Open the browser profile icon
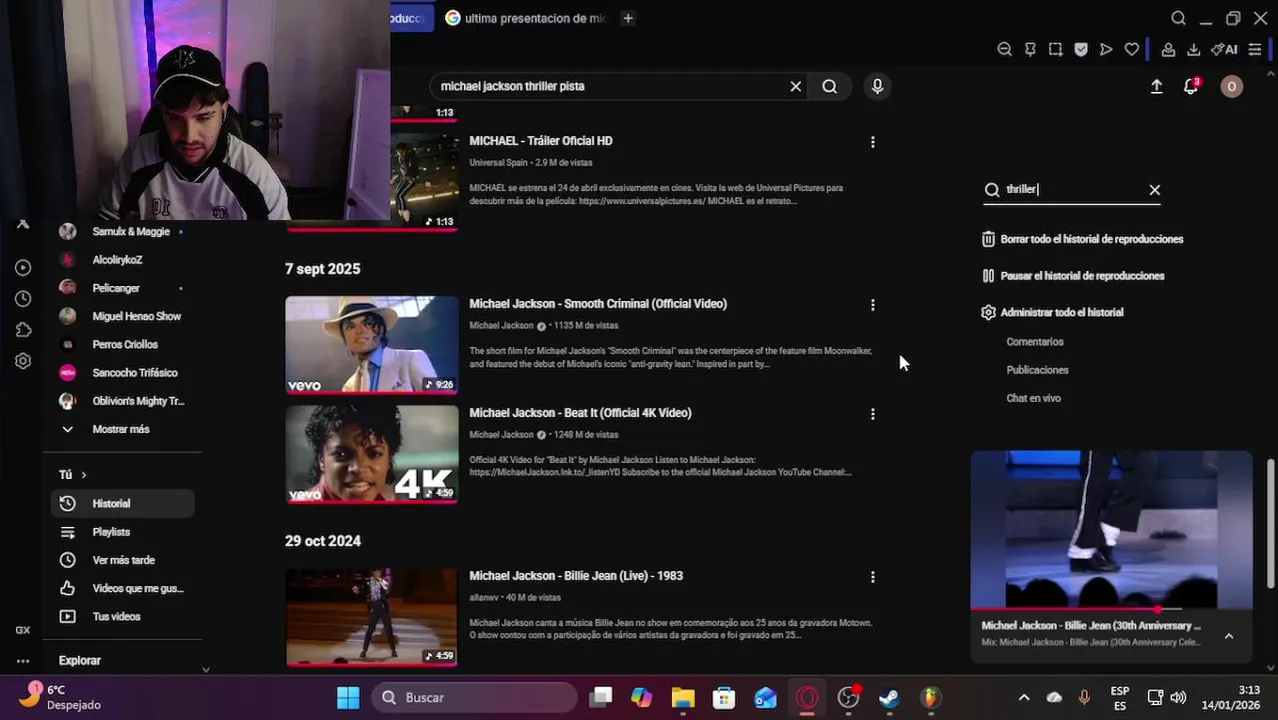This screenshot has width=1278, height=720. (1168, 49)
